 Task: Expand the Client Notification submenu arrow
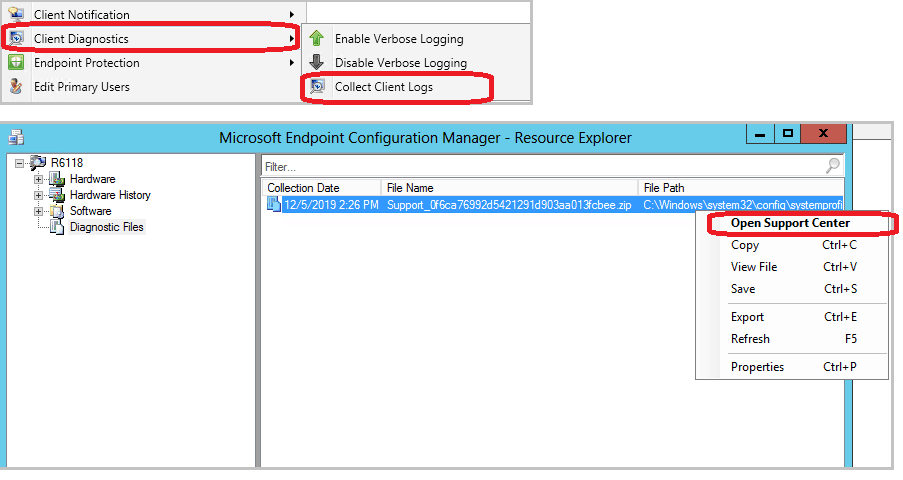(292, 14)
